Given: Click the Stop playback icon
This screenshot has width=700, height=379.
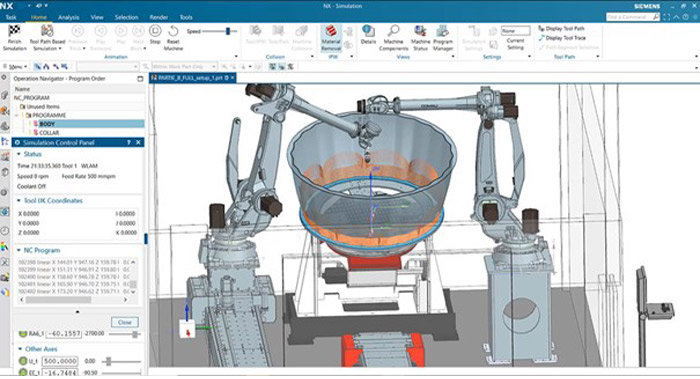Looking at the screenshot, I should [155, 31].
